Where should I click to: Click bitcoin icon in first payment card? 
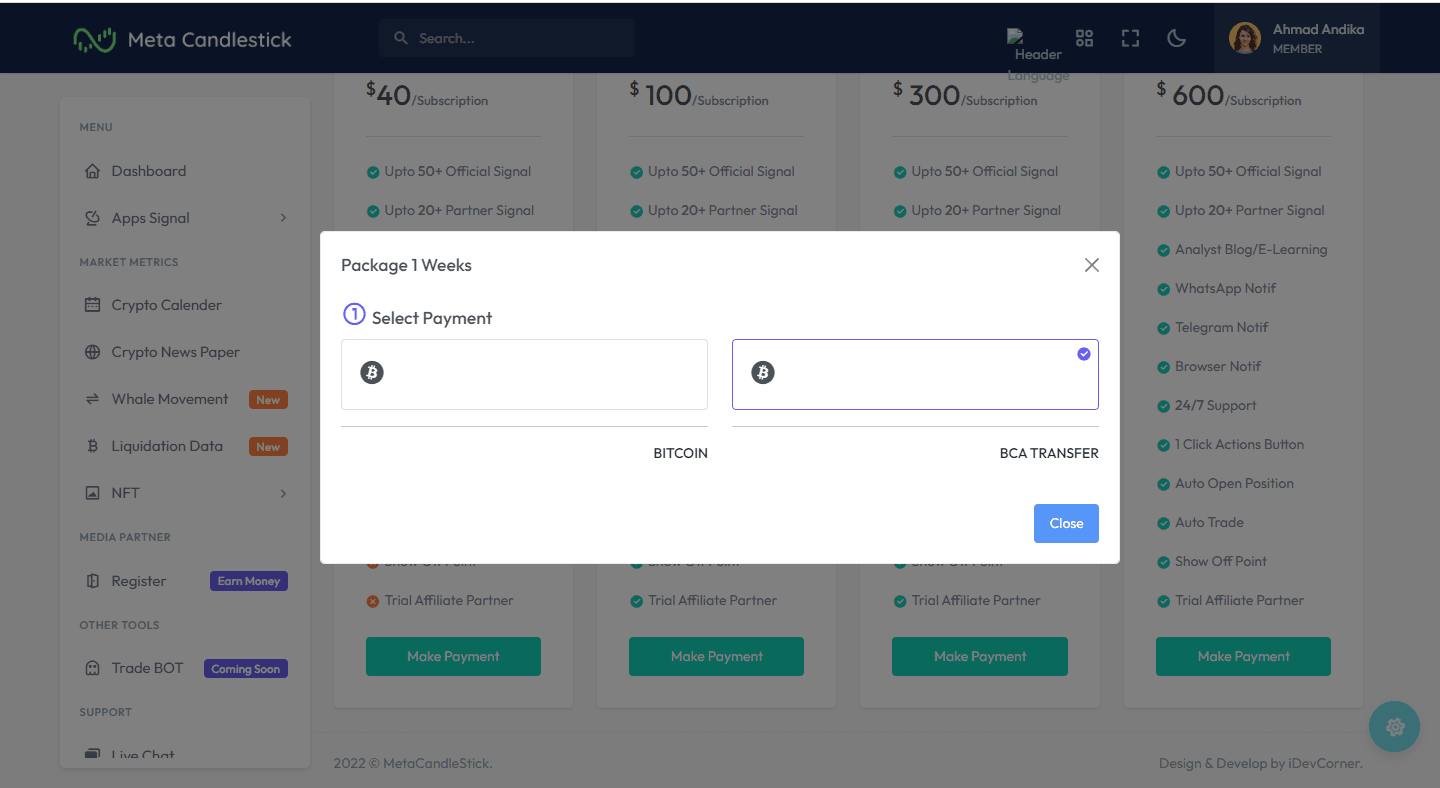372,373
